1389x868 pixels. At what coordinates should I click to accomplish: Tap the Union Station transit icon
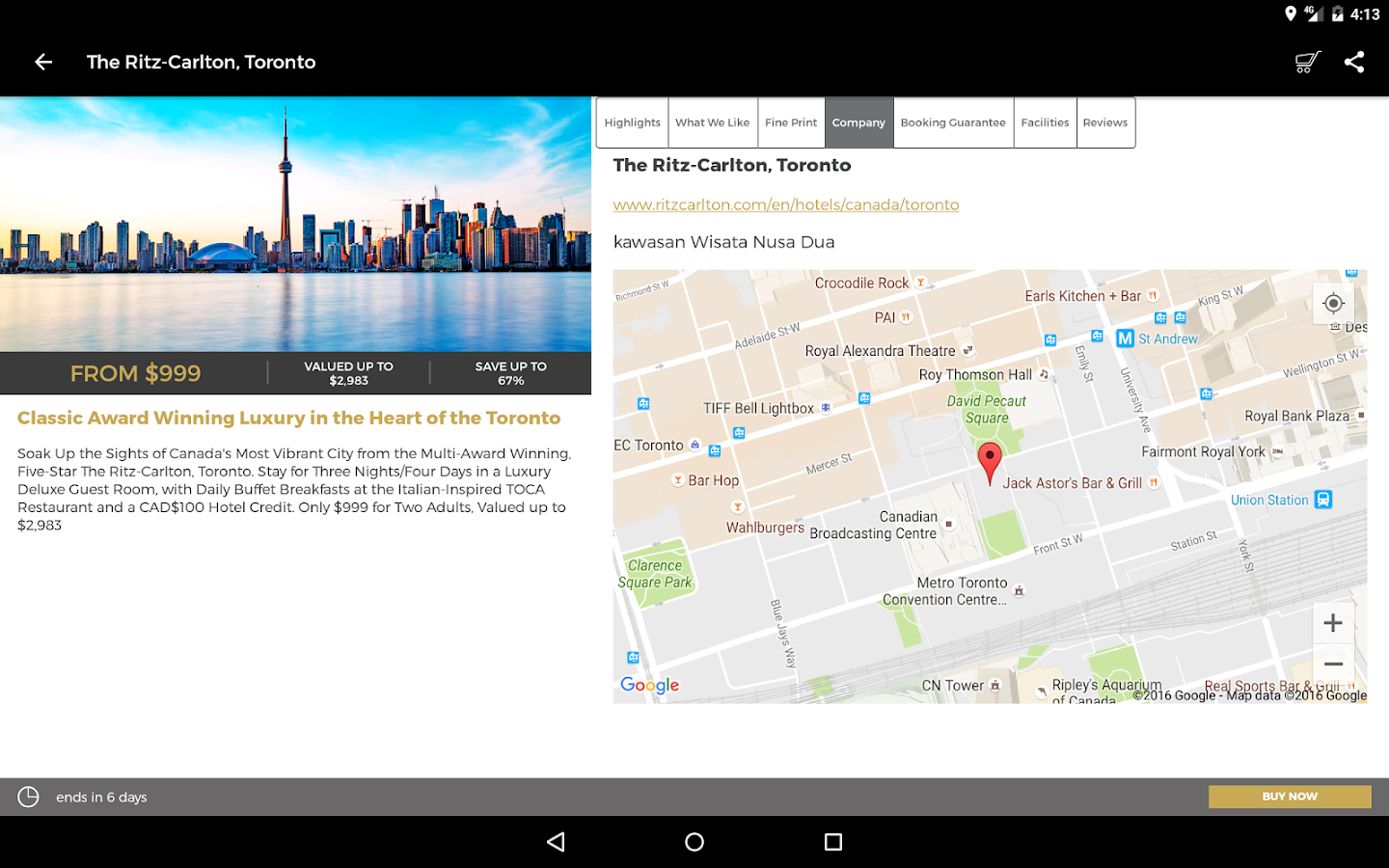pyautogui.click(x=1323, y=500)
